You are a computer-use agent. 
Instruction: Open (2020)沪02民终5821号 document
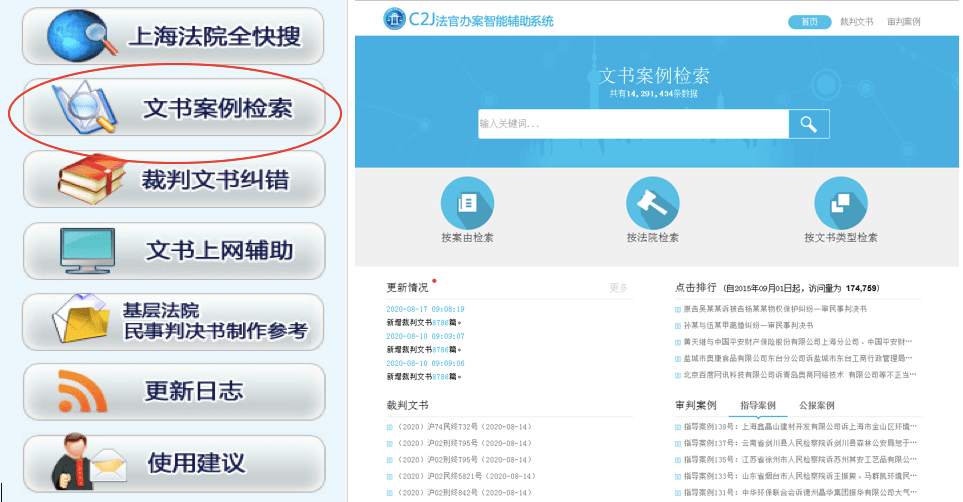(x=467, y=476)
